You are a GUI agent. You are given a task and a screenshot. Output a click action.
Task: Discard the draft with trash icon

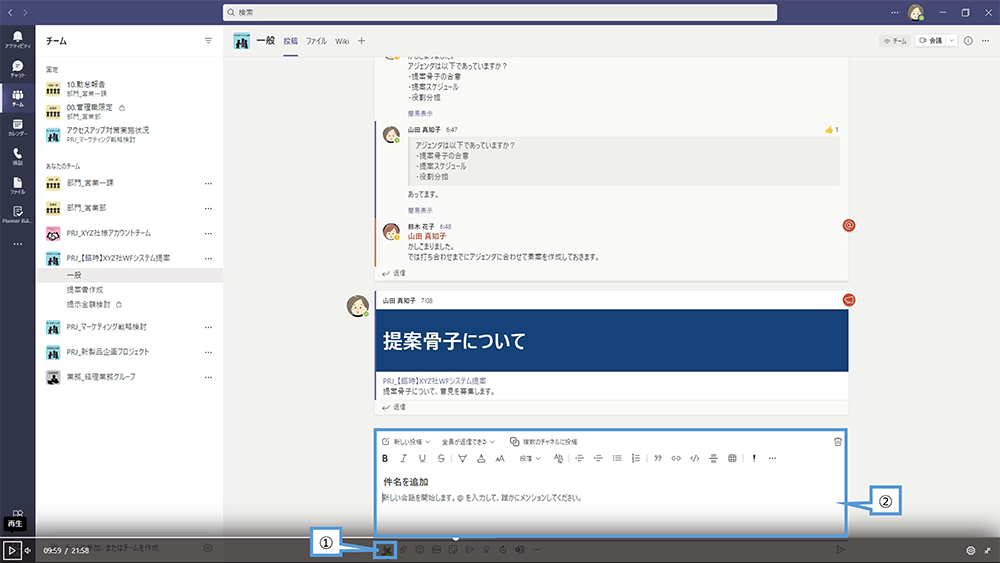(838, 441)
